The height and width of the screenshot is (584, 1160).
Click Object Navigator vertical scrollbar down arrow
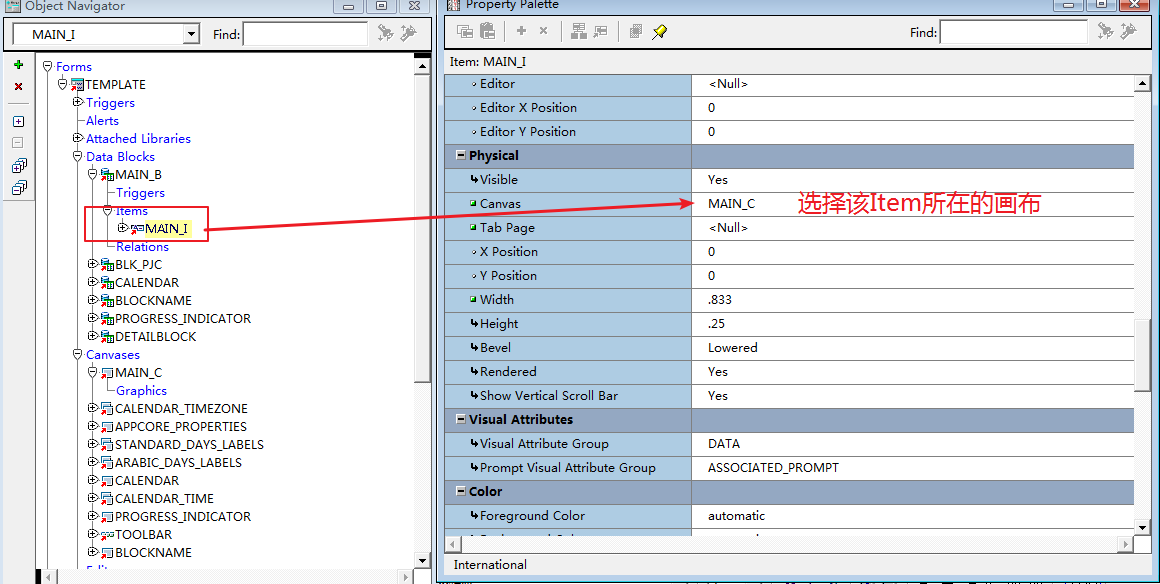(422, 560)
